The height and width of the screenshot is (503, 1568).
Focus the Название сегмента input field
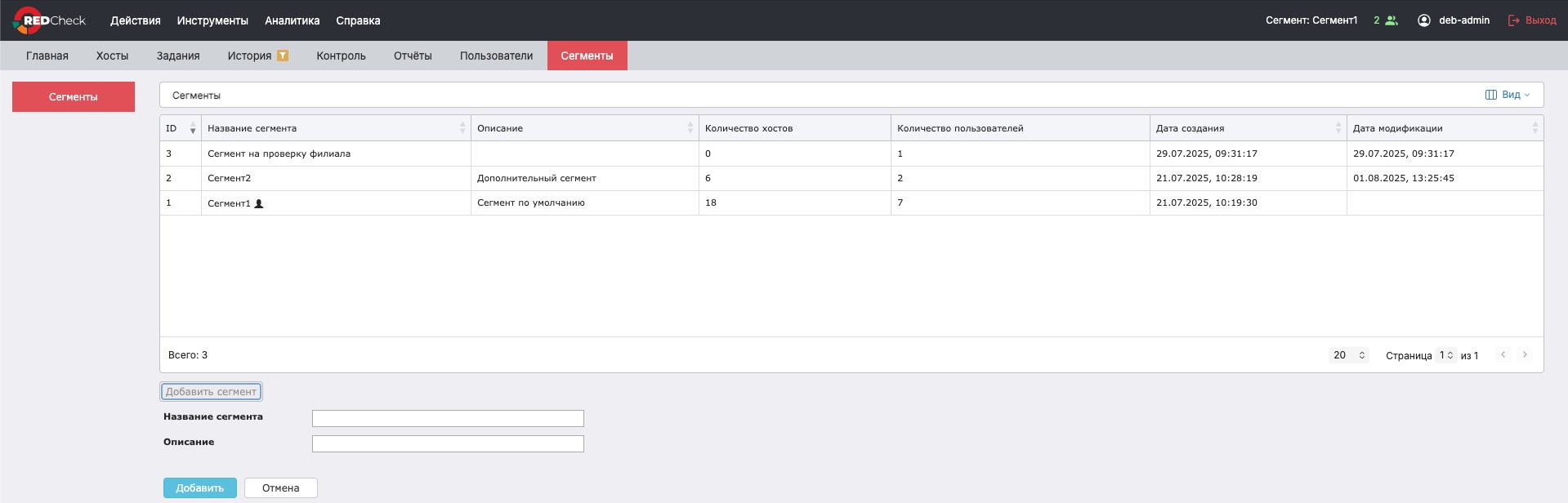tap(448, 418)
